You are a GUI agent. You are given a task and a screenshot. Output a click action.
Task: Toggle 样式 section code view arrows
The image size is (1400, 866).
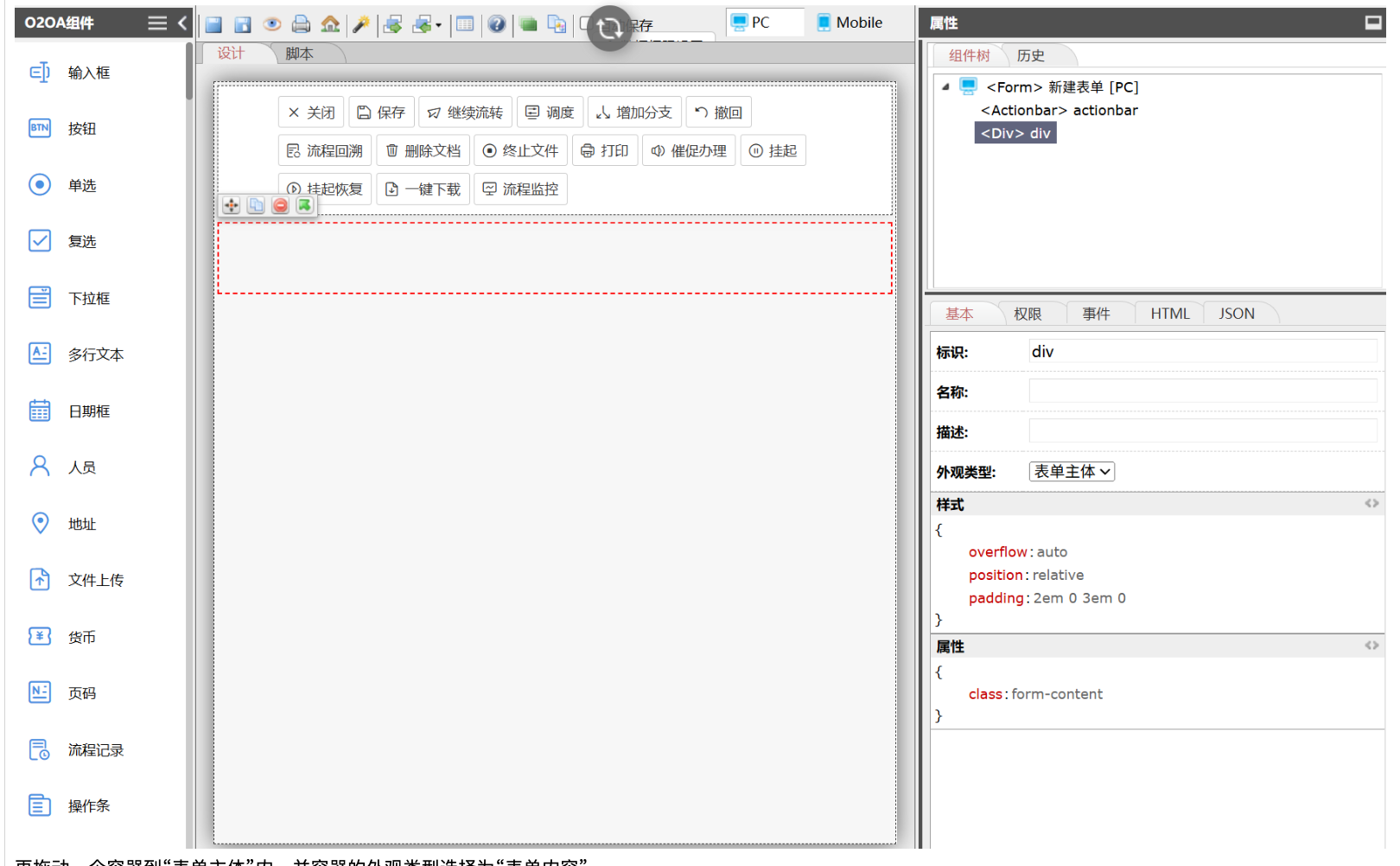(x=1371, y=504)
